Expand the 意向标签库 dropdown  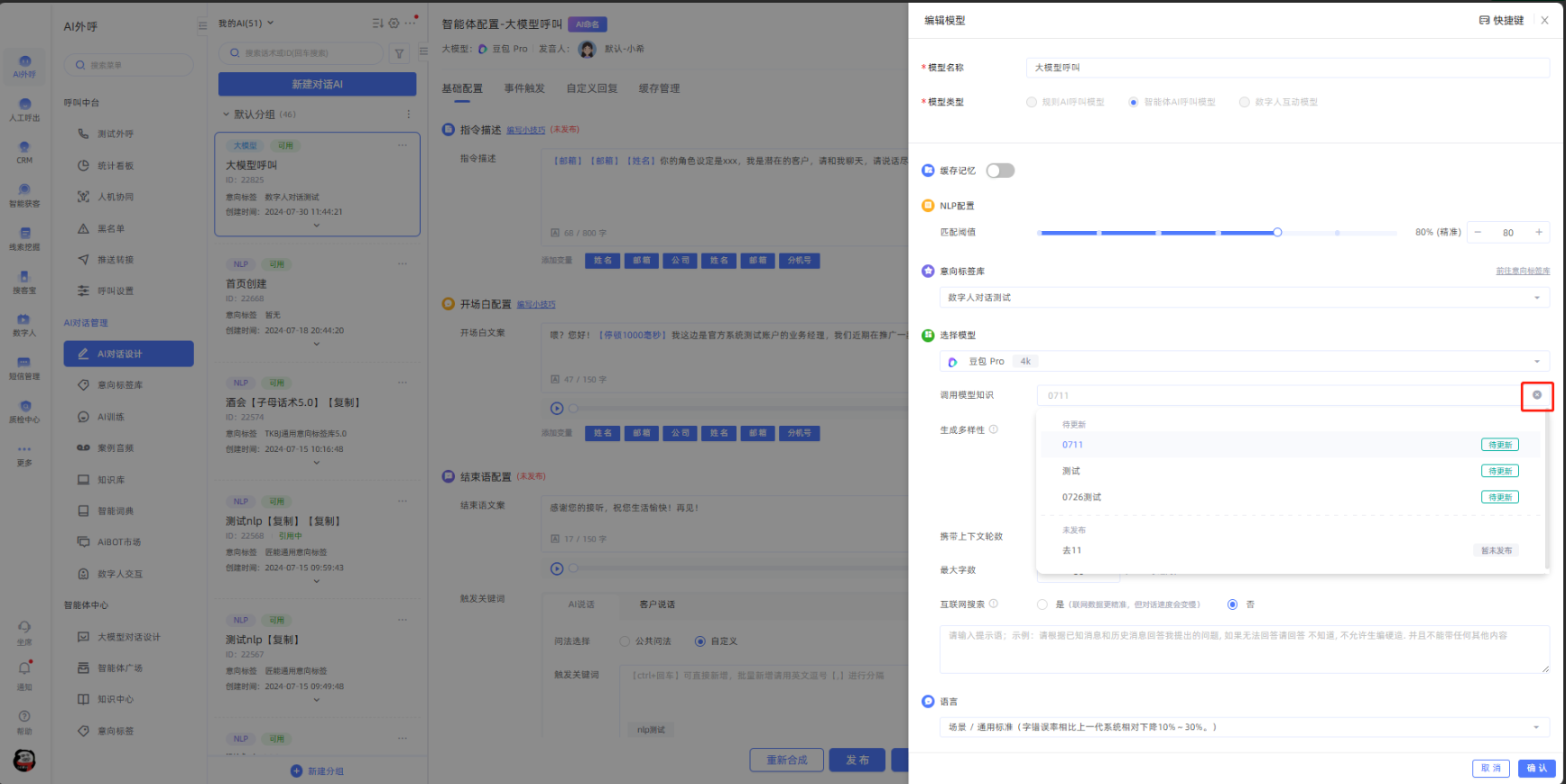click(x=1244, y=298)
